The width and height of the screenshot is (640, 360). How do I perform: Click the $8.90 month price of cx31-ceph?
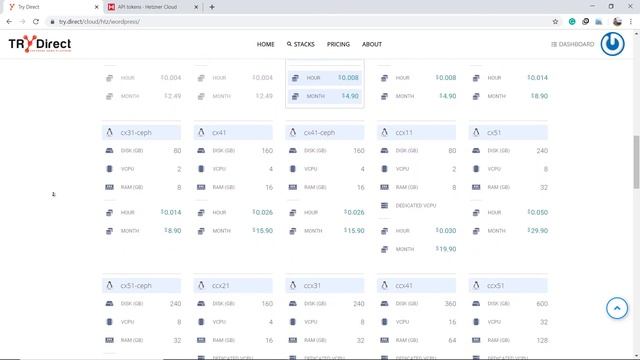173,231
